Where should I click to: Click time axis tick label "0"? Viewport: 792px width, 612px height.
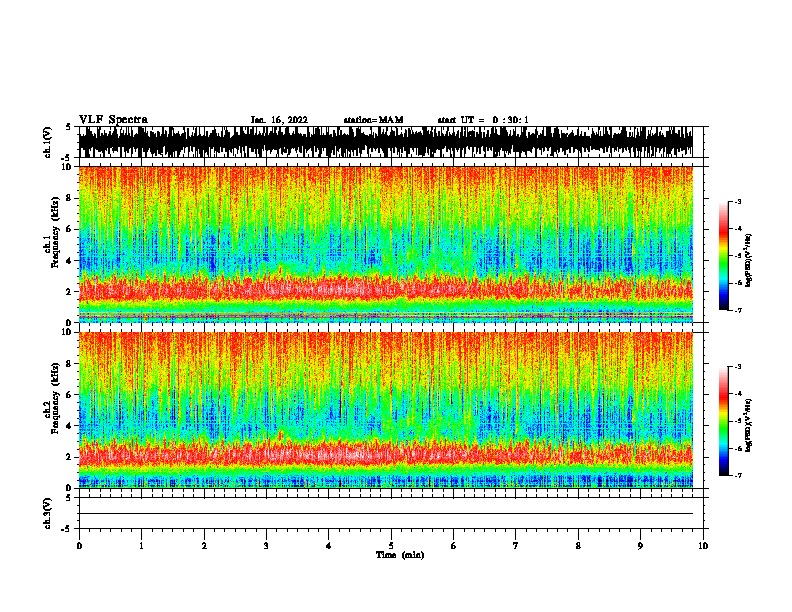(79, 546)
